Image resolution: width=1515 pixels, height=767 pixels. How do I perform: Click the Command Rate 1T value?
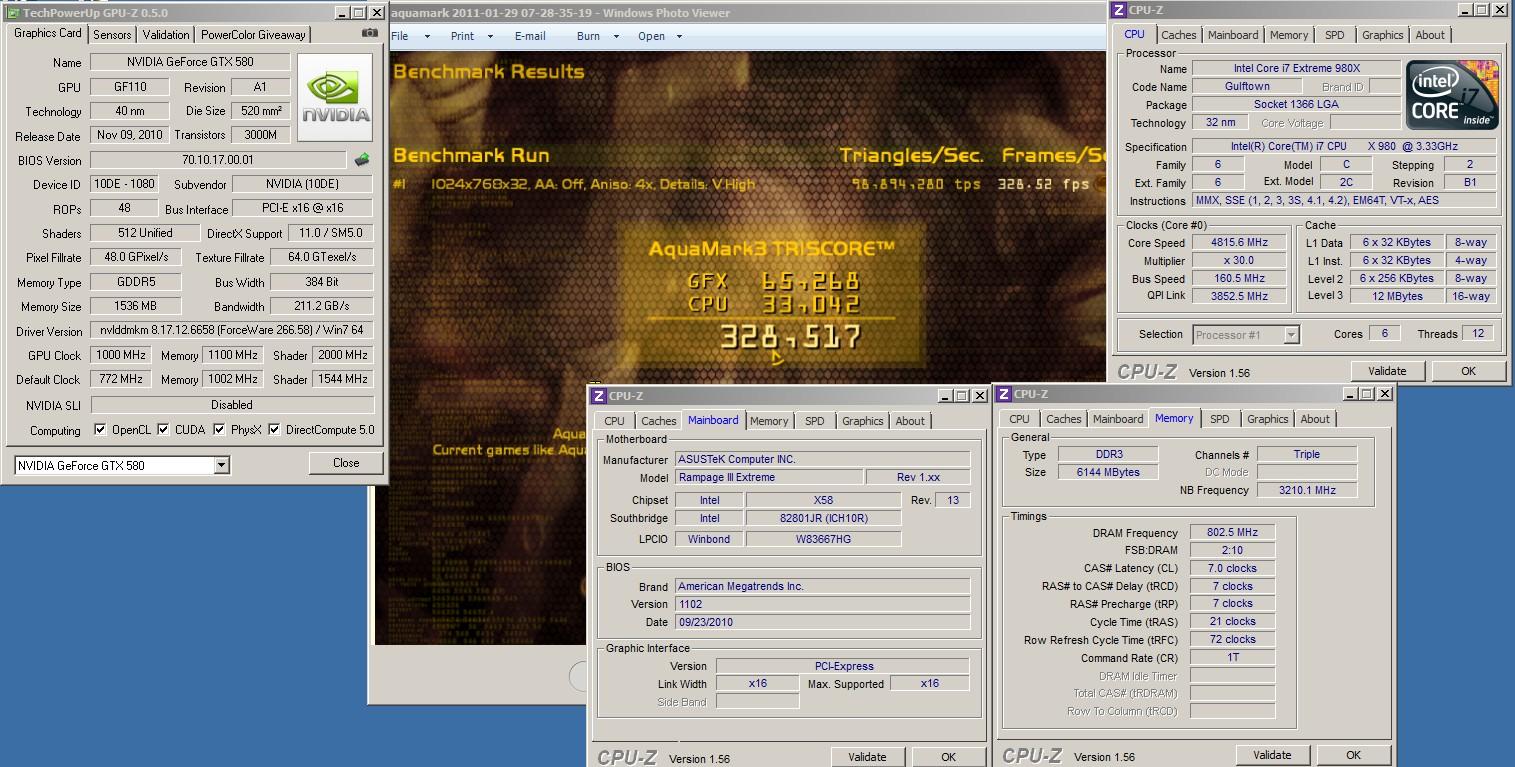coord(1232,658)
